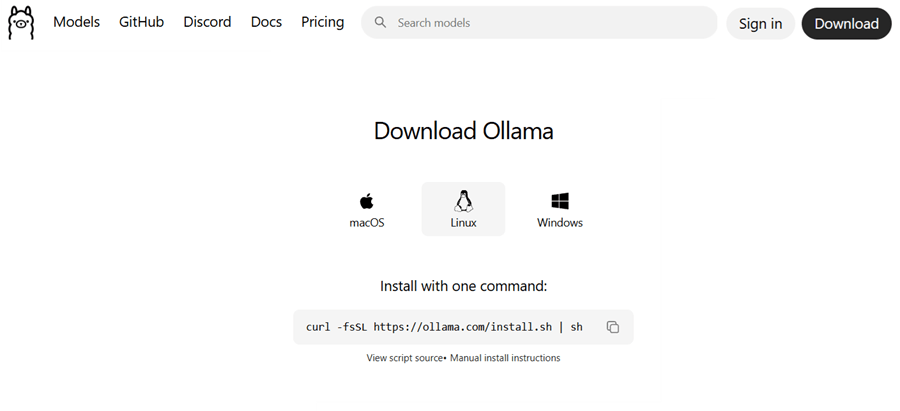This screenshot has width=900, height=411.
Task: Click the macOS text label
Action: click(x=367, y=223)
